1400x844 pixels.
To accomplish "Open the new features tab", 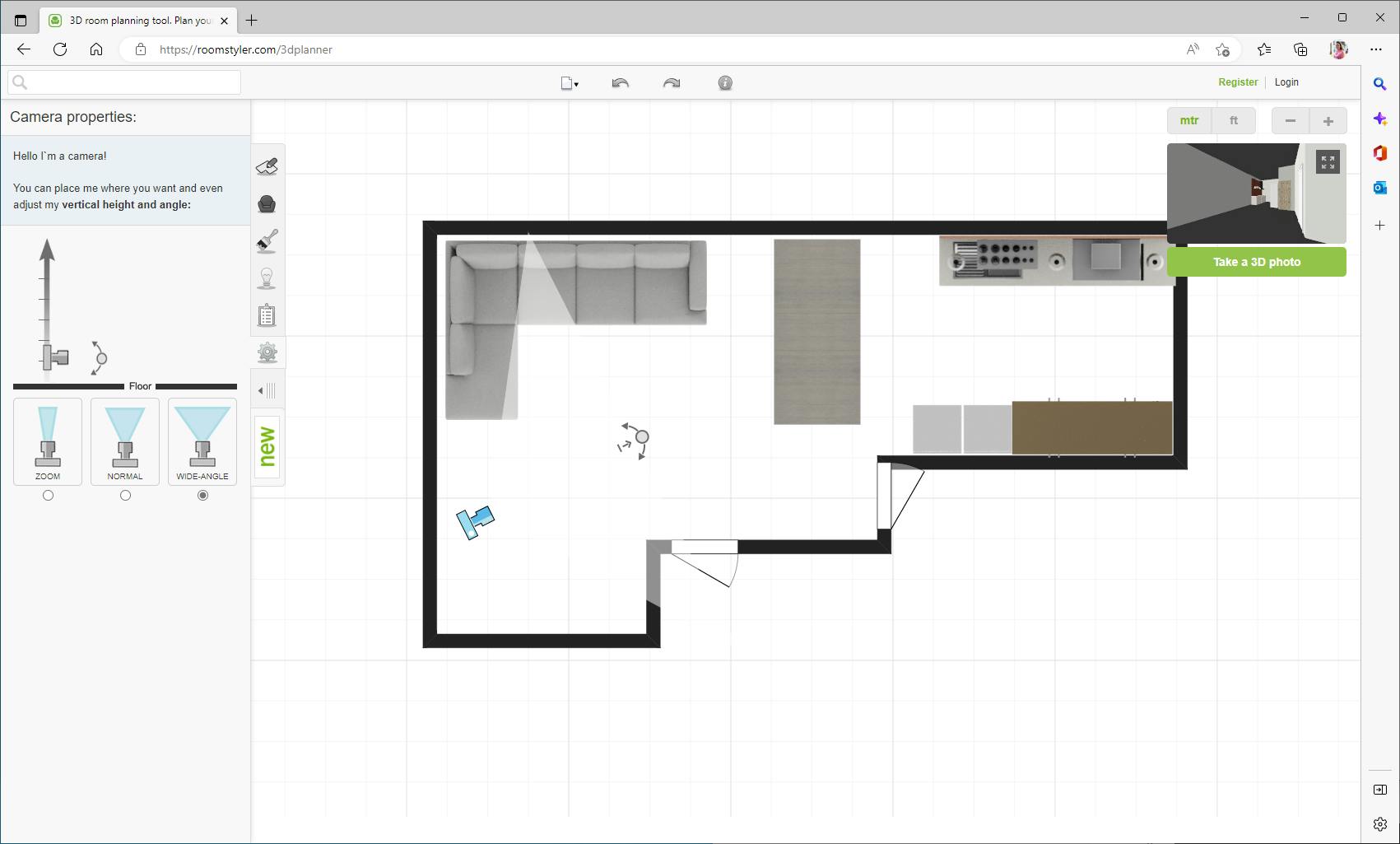I will (x=265, y=445).
